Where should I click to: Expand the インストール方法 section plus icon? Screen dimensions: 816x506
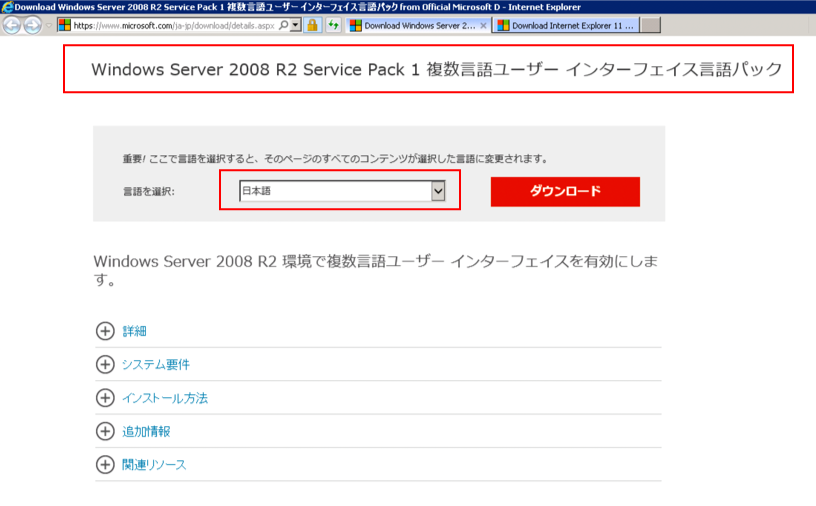tap(105, 398)
